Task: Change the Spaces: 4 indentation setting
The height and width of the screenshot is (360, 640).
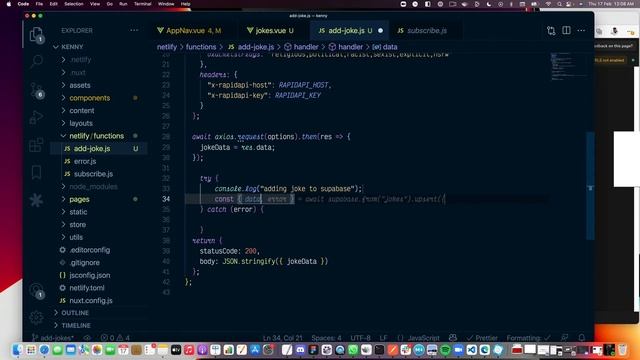Action: 326,338
